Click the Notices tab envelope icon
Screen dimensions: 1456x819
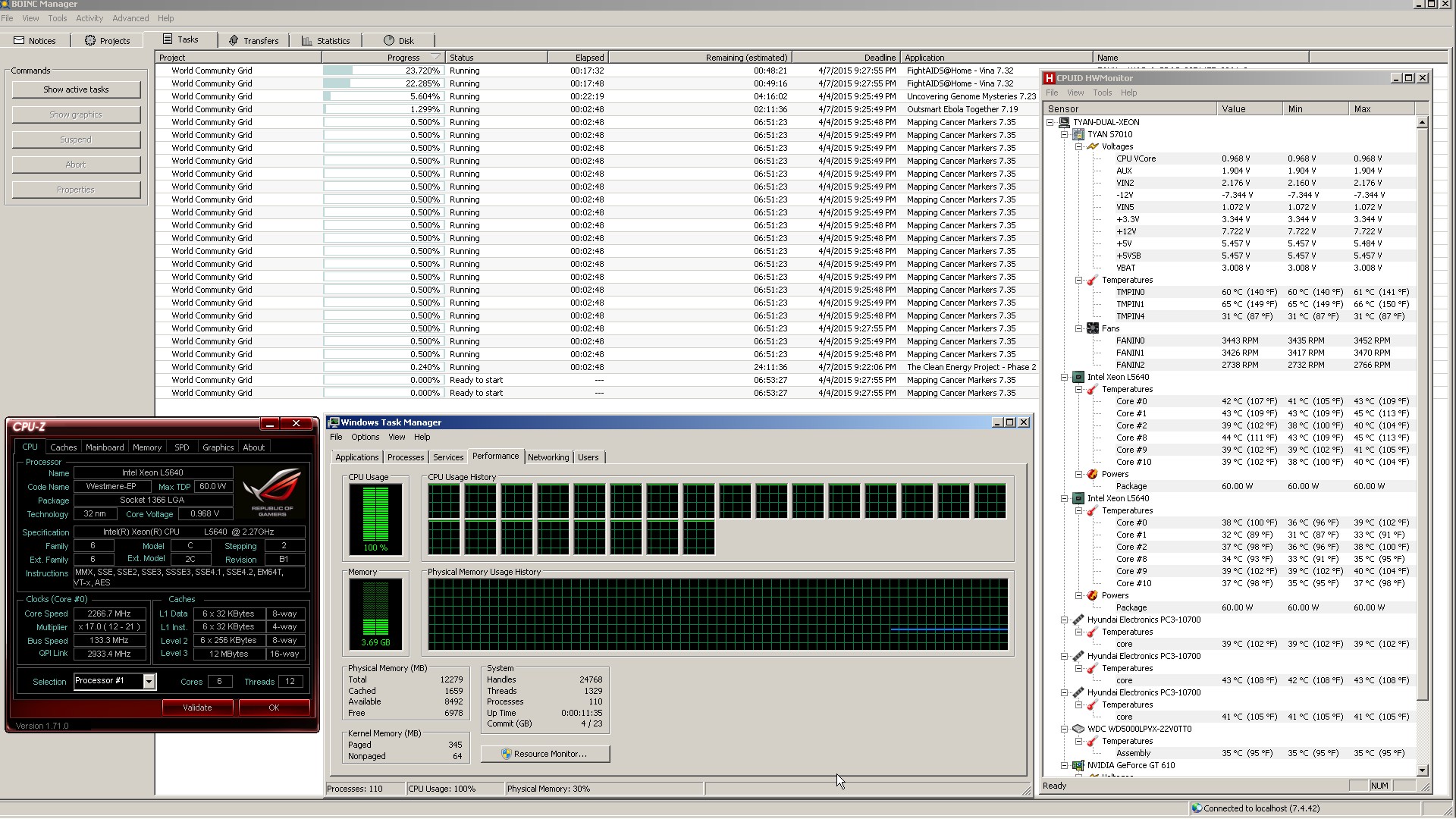click(x=19, y=41)
